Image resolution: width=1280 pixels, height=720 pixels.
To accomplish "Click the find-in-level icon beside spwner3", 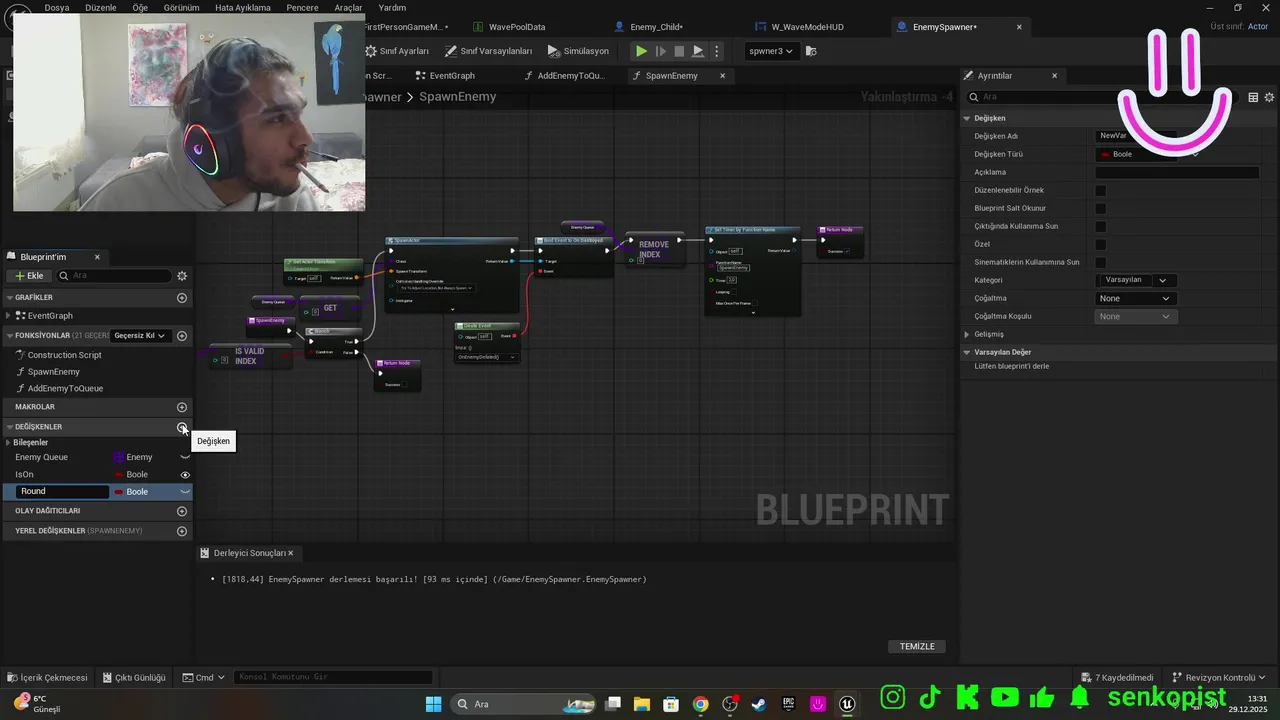I will pos(811,51).
